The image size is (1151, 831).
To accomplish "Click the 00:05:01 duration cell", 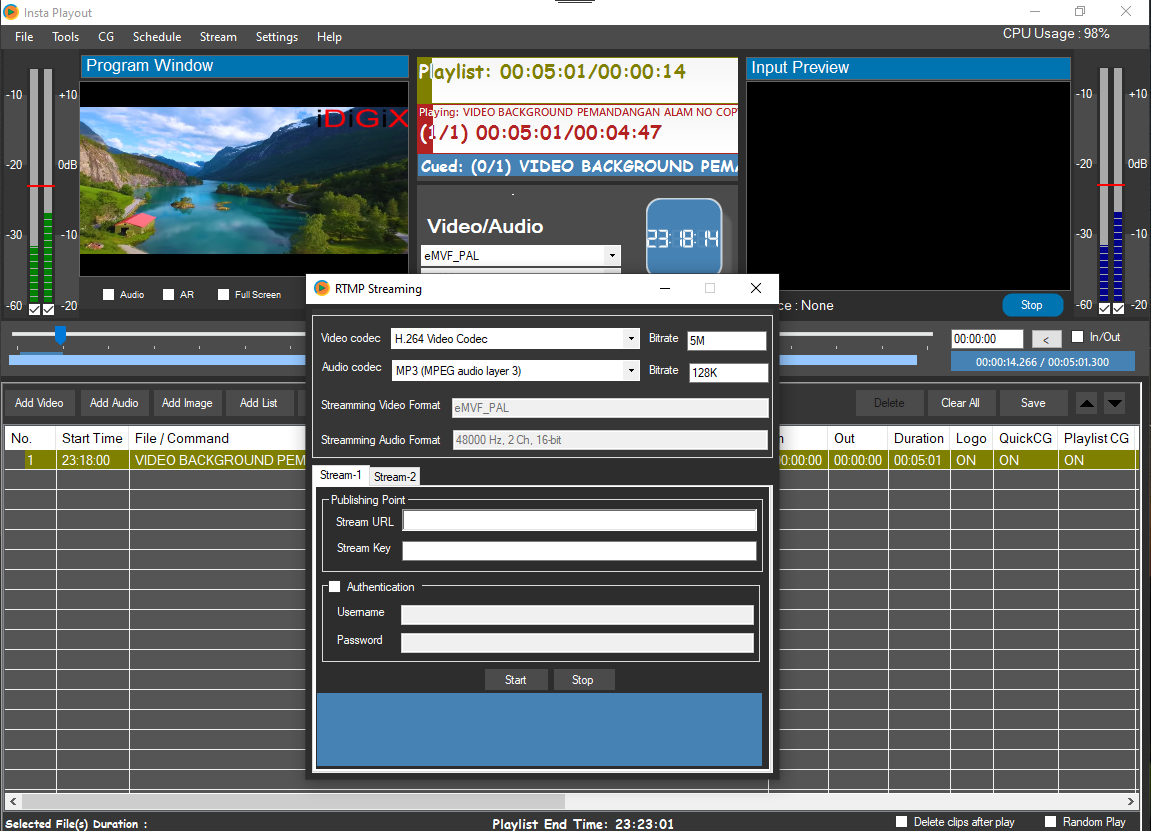I will click(x=918, y=460).
